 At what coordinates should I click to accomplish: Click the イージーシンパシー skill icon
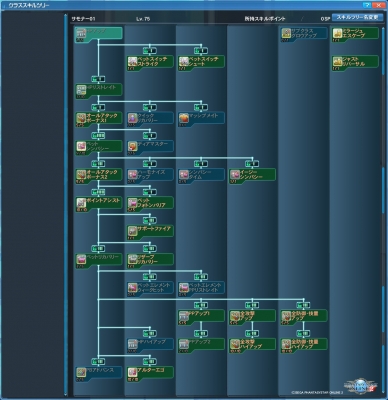click(x=235, y=175)
